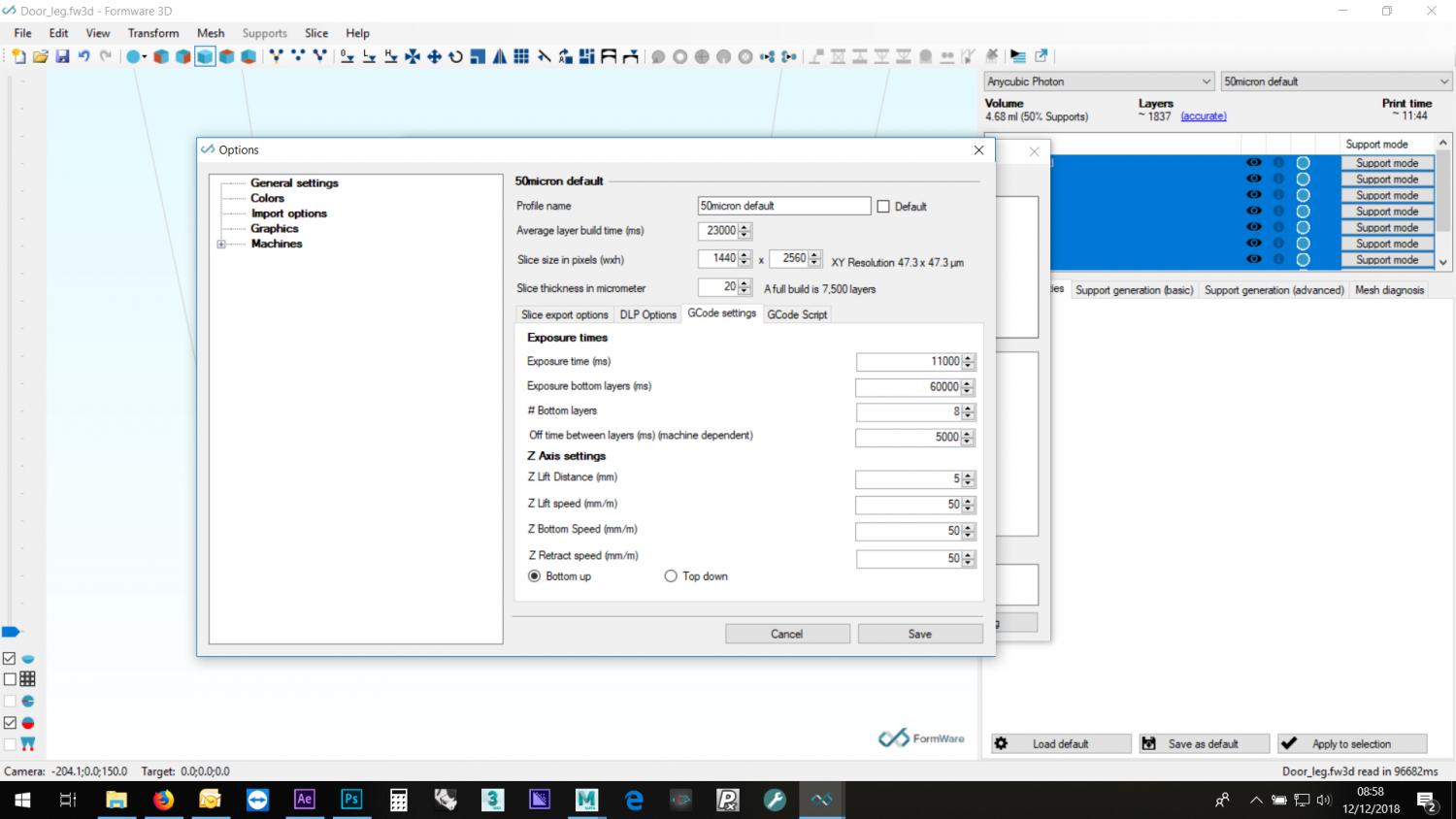Select the Top down radio button
1456x819 pixels.
point(671,576)
